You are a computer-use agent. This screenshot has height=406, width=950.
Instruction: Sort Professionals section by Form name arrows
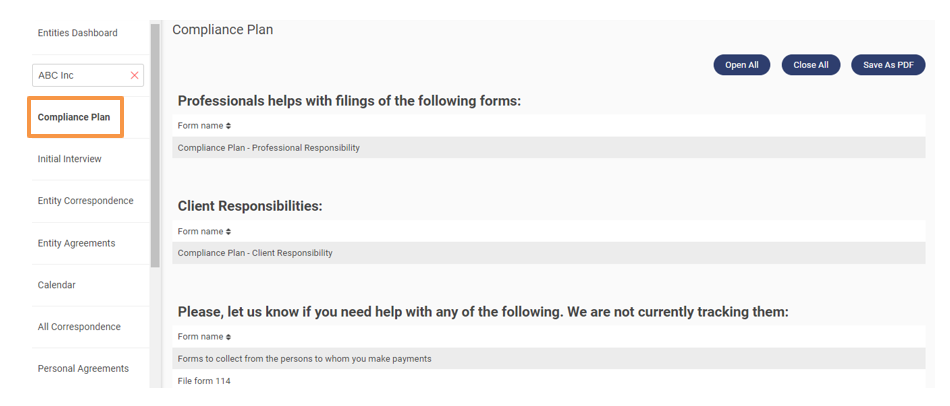click(x=228, y=126)
